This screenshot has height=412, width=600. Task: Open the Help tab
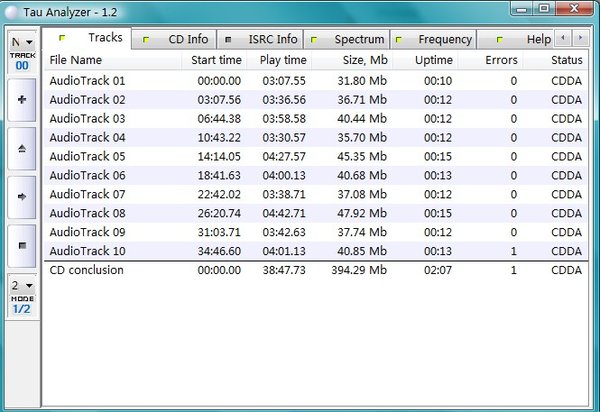pyautogui.click(x=515, y=39)
